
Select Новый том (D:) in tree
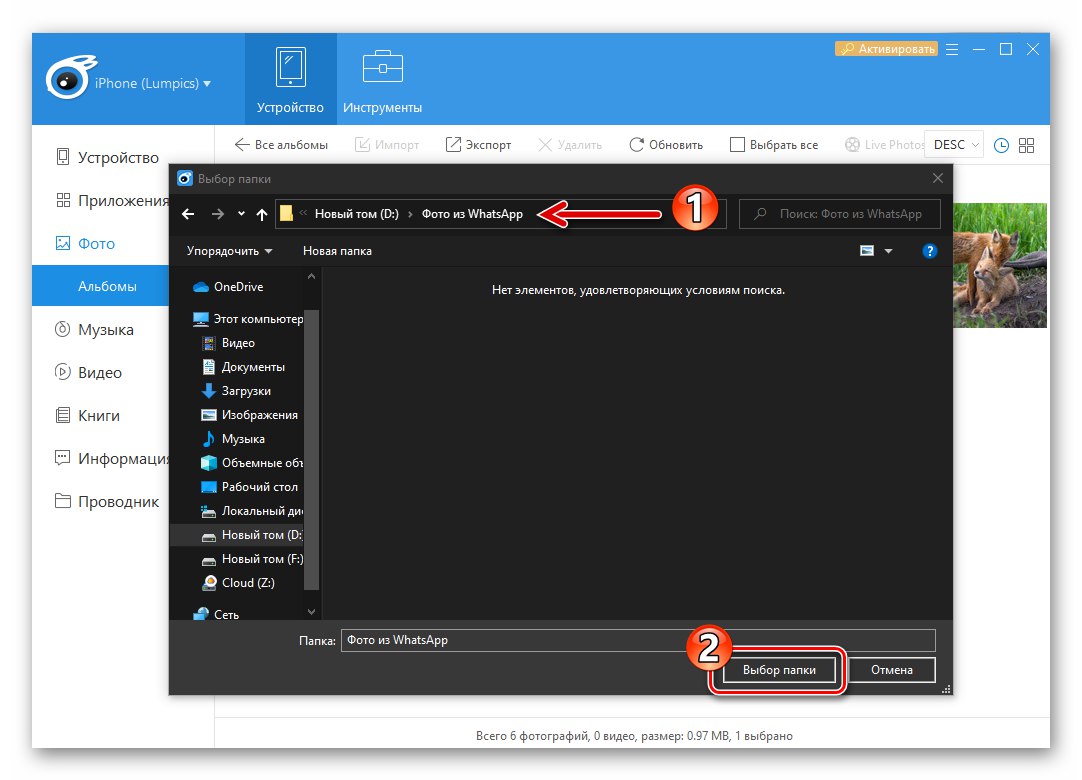237,535
